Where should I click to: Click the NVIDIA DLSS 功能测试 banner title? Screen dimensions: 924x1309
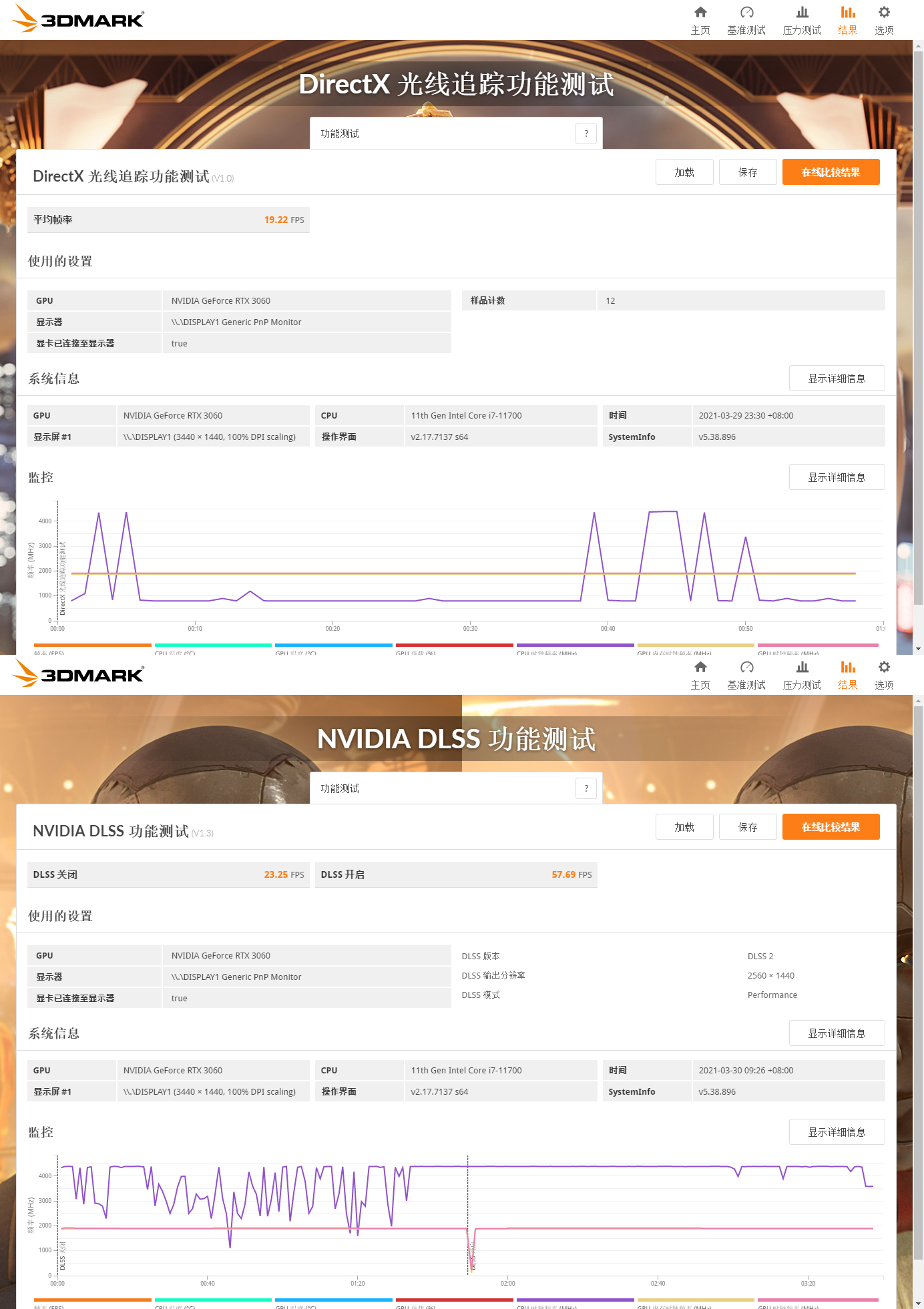click(x=456, y=739)
